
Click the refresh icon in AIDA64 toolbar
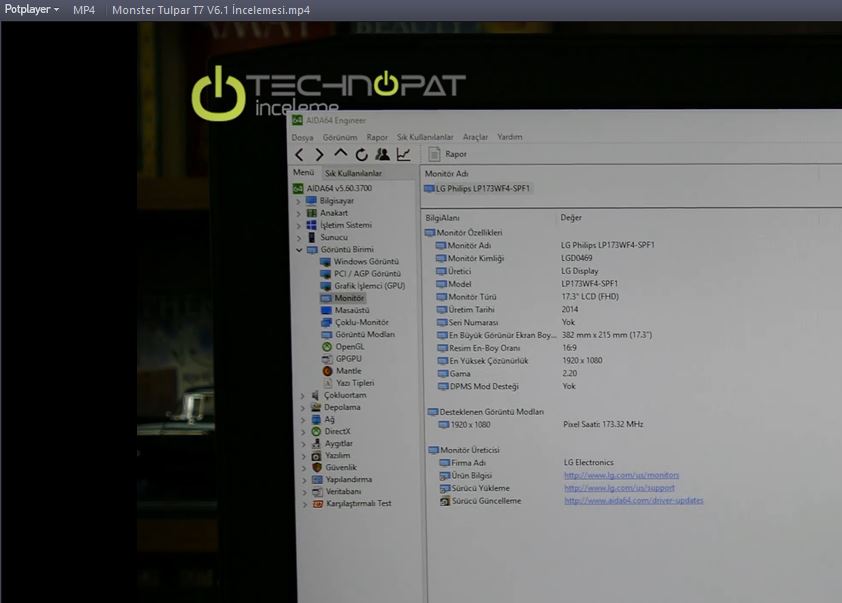pos(361,155)
